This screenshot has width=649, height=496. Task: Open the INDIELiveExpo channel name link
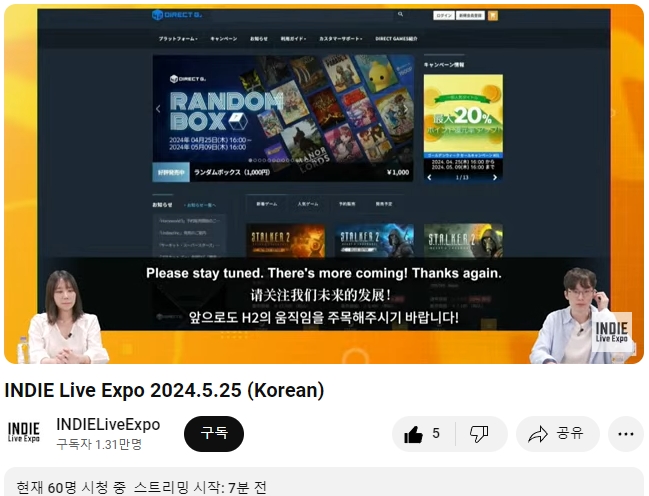[x=108, y=424]
